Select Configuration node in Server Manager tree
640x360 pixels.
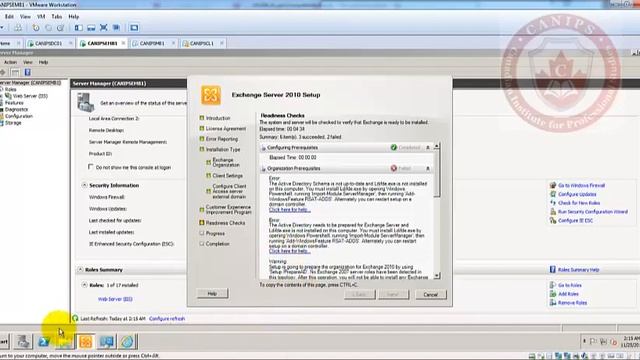(x=18, y=116)
